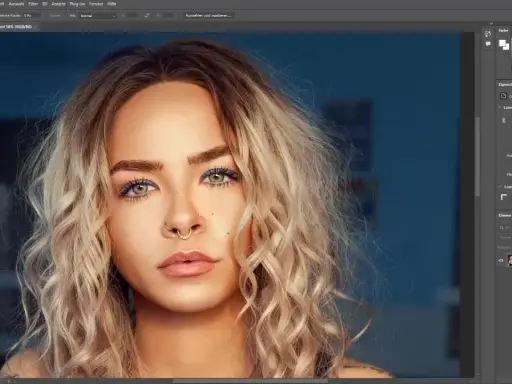Open the 3D menu
Viewport: 512px width, 384px height.
pyautogui.click(x=45, y=4)
